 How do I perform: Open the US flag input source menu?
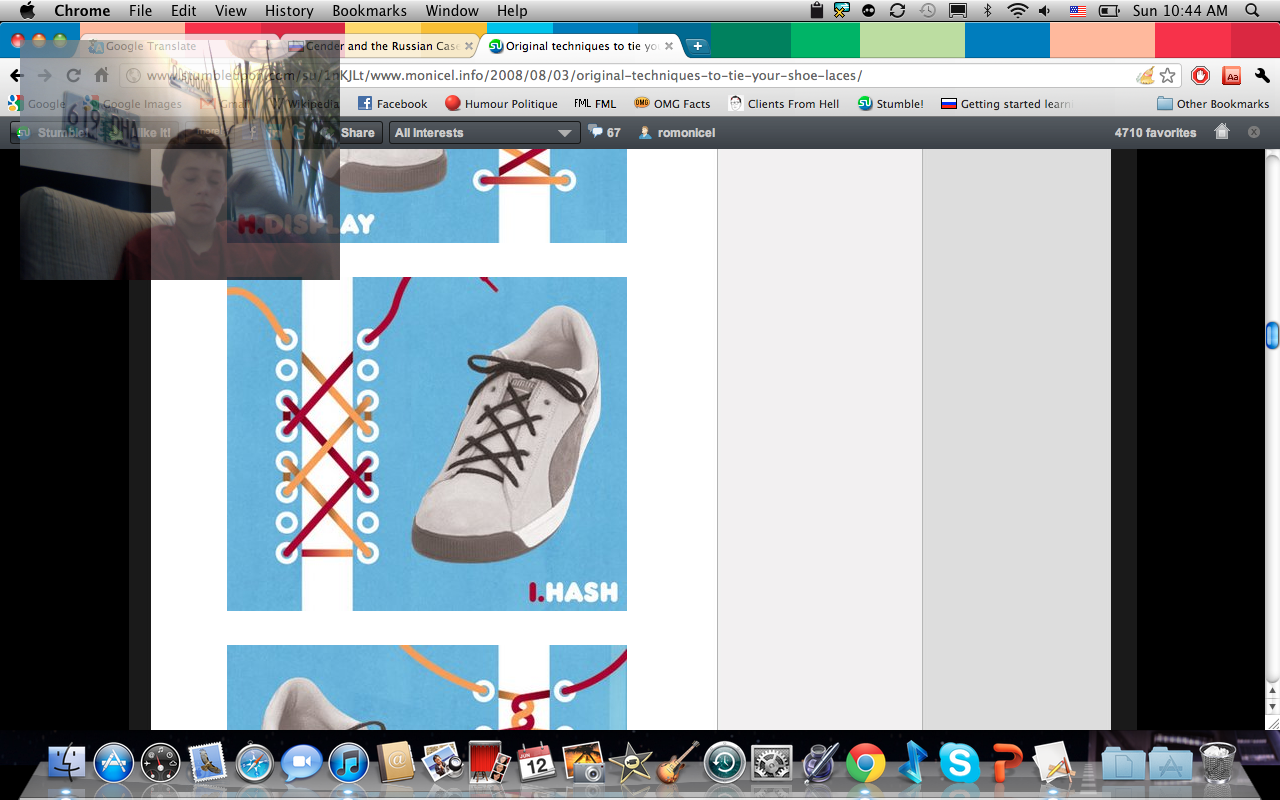click(1077, 11)
